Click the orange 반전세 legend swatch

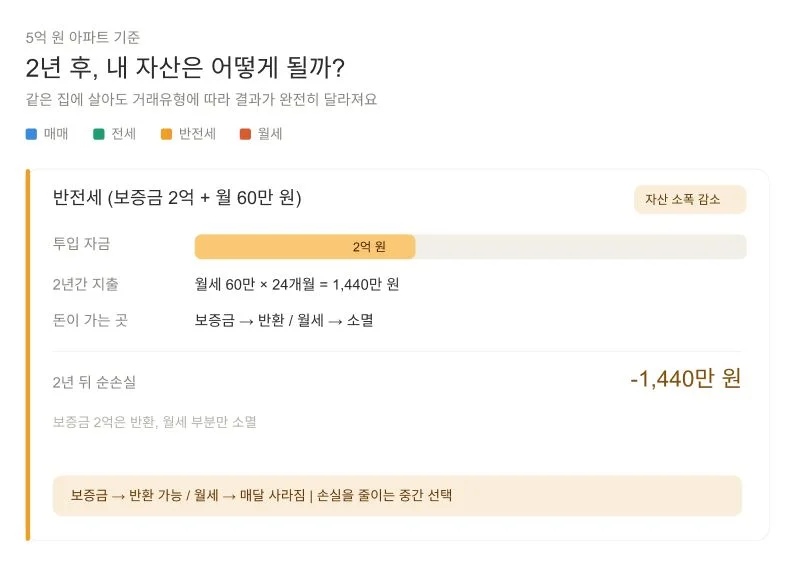pos(166,134)
